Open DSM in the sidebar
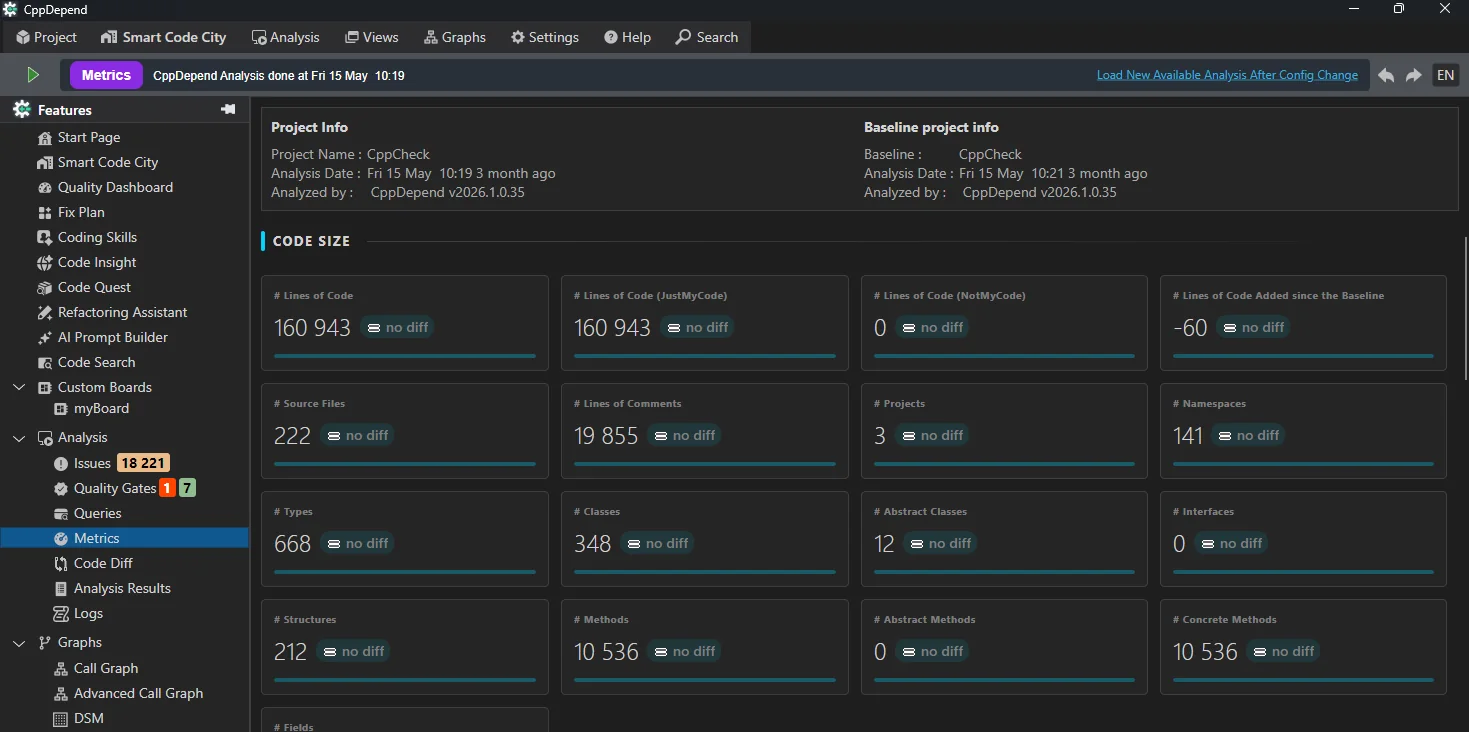 pos(88,718)
